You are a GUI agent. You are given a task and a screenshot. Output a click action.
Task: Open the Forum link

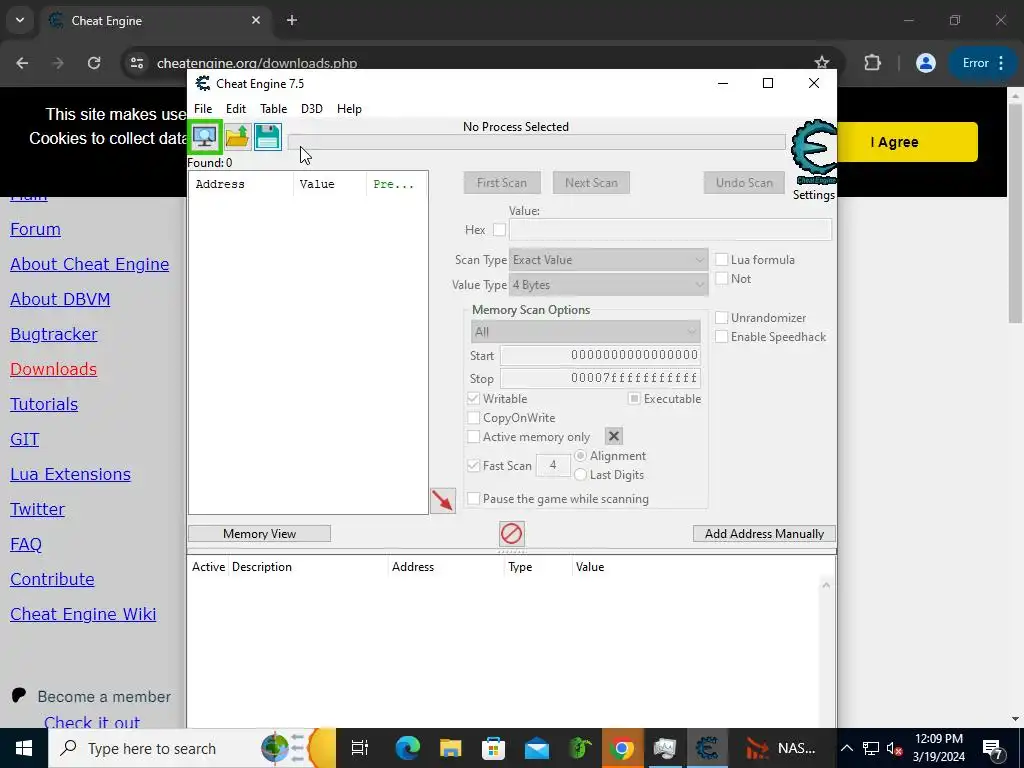click(x=35, y=229)
